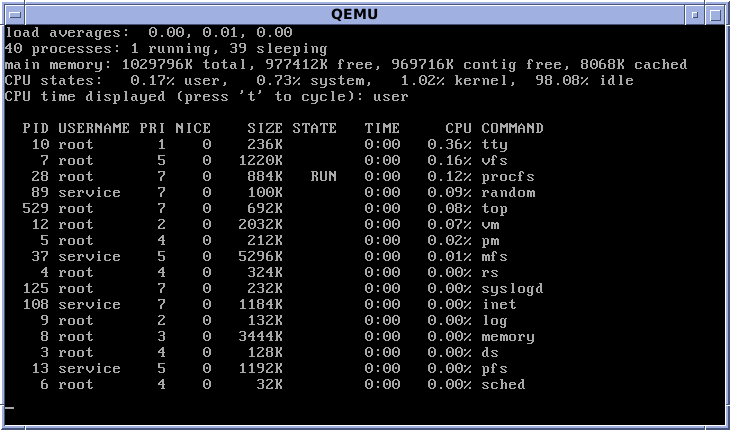Click the sched process command name
Image resolution: width=730 pixels, height=430 pixels.
(x=503, y=384)
